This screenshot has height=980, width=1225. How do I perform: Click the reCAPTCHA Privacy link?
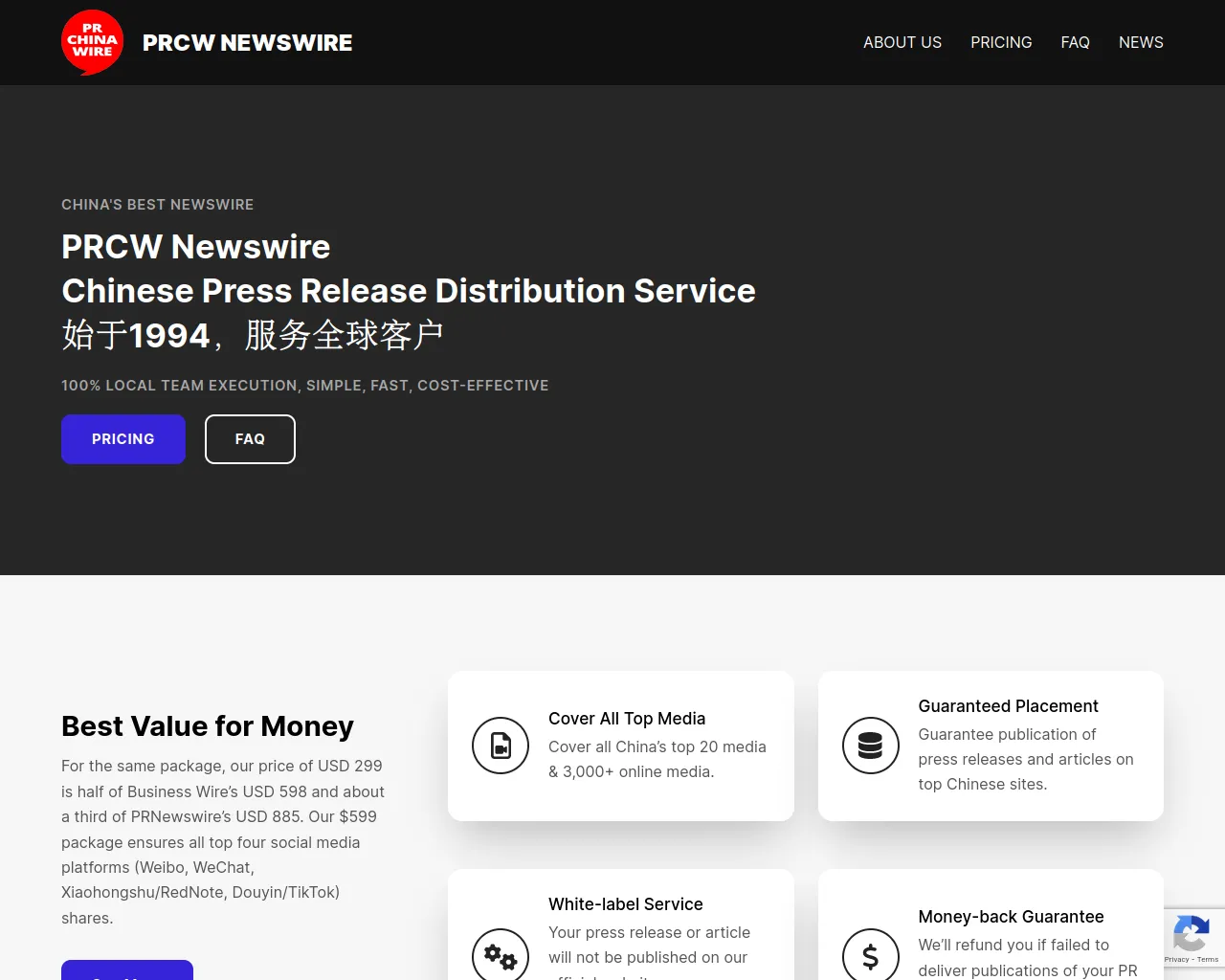1176,959
